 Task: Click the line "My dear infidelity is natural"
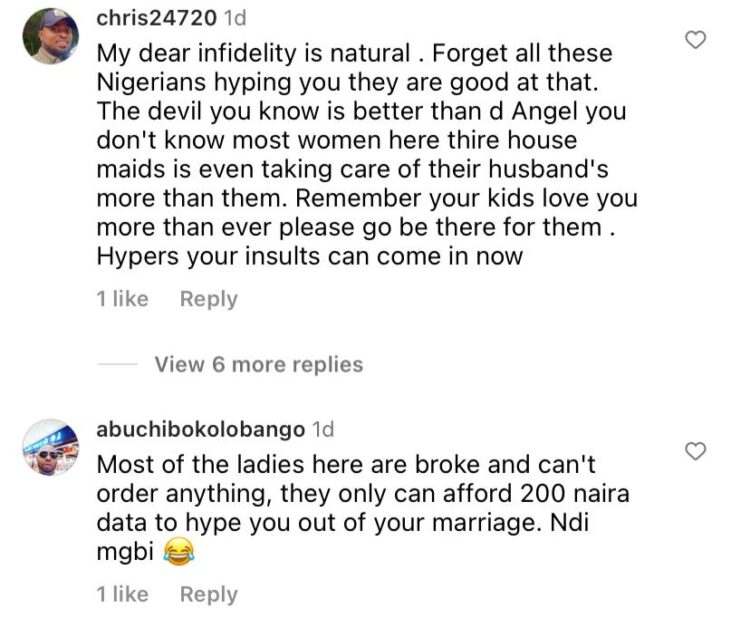(x=265, y=53)
